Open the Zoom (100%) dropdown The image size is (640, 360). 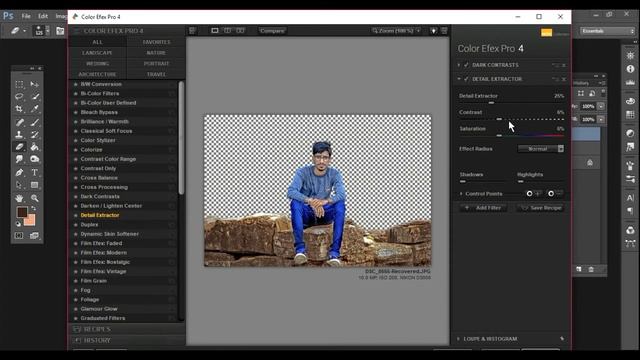(x=396, y=31)
